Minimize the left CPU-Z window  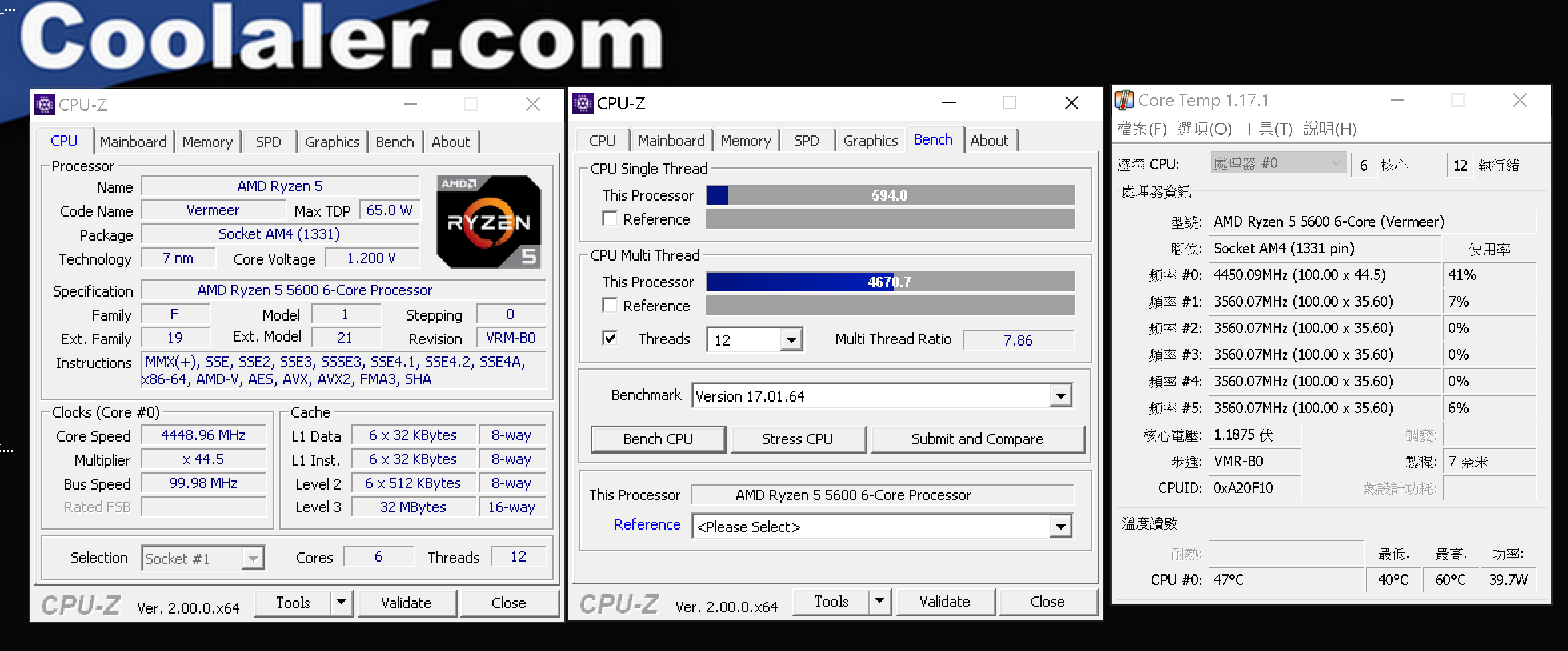pyautogui.click(x=410, y=104)
